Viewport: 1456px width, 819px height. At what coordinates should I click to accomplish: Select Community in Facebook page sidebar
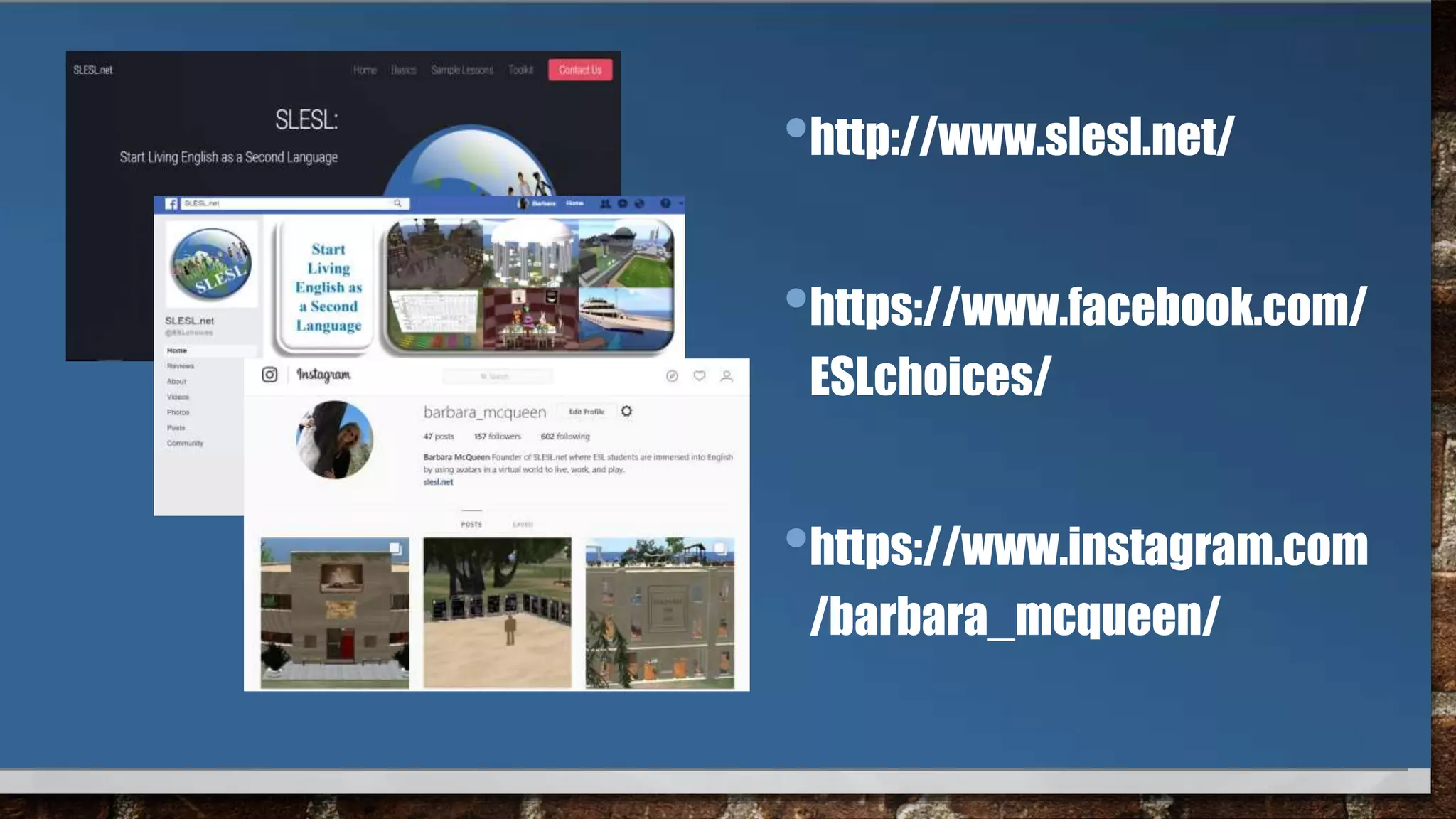(185, 444)
